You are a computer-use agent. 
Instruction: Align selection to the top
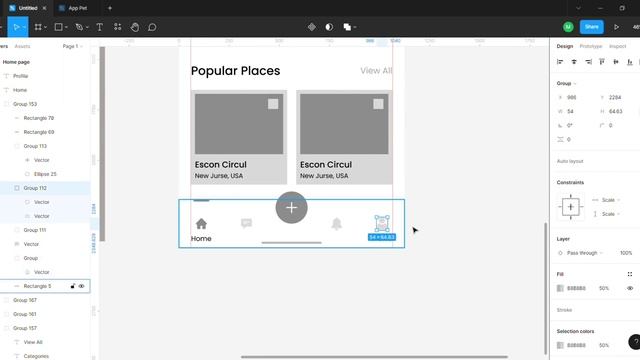click(602, 62)
